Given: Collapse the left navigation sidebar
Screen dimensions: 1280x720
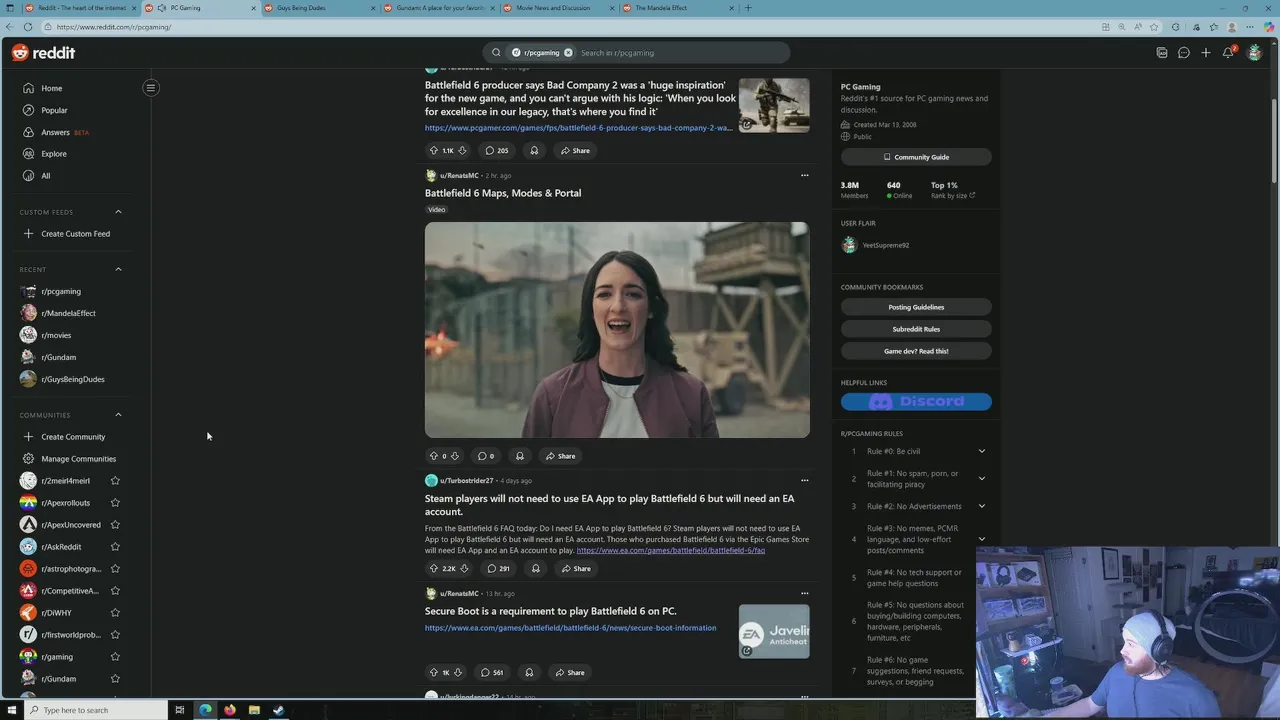Looking at the screenshot, I should [151, 88].
